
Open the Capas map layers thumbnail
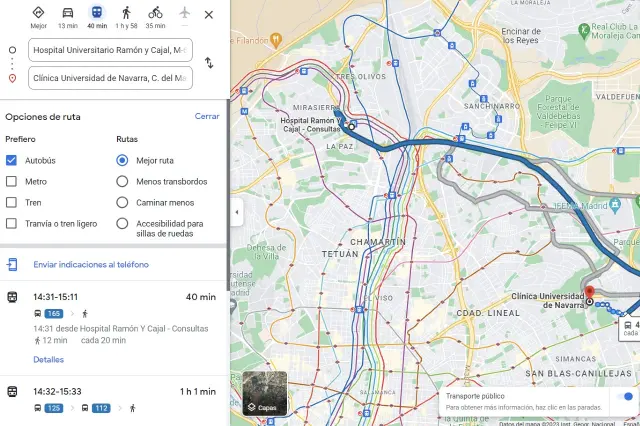point(265,393)
